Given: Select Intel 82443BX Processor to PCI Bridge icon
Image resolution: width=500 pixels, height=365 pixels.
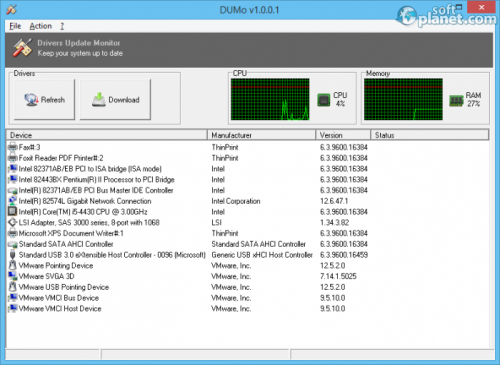Looking at the screenshot, I should [12, 179].
